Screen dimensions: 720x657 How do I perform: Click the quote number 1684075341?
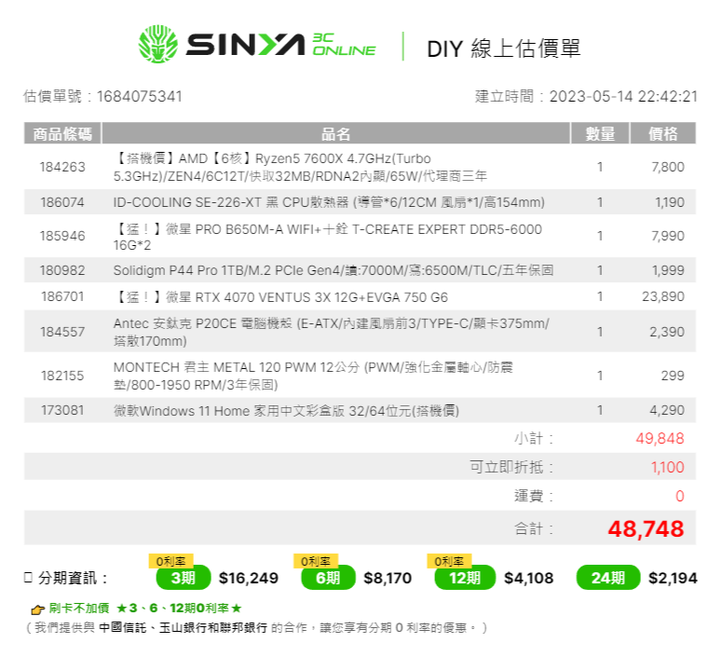click(140, 96)
